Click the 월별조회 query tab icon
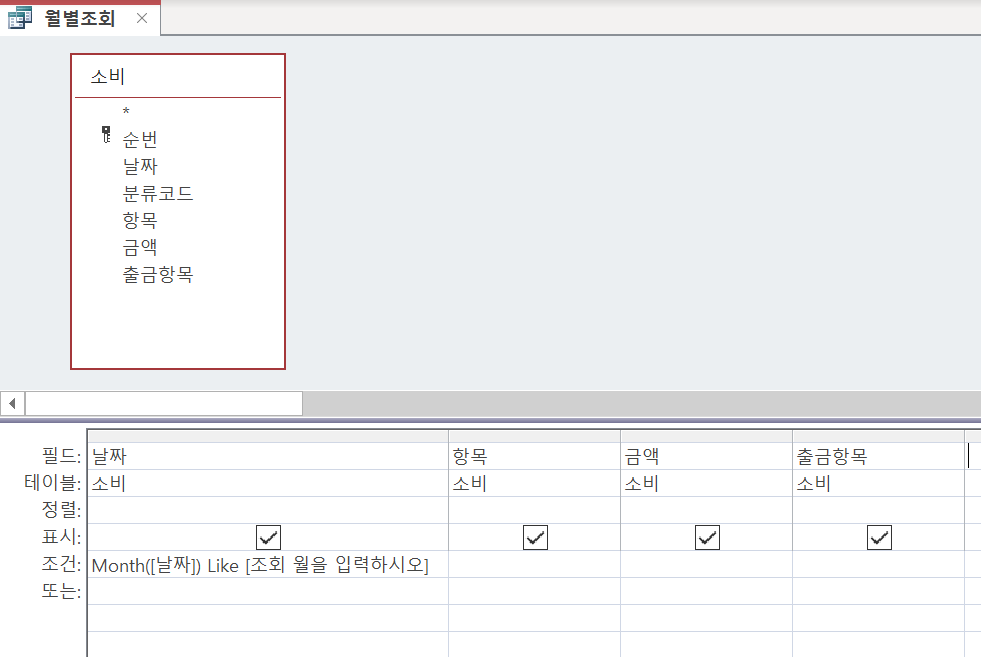Screen dimensions: 981x657 [x=20, y=18]
